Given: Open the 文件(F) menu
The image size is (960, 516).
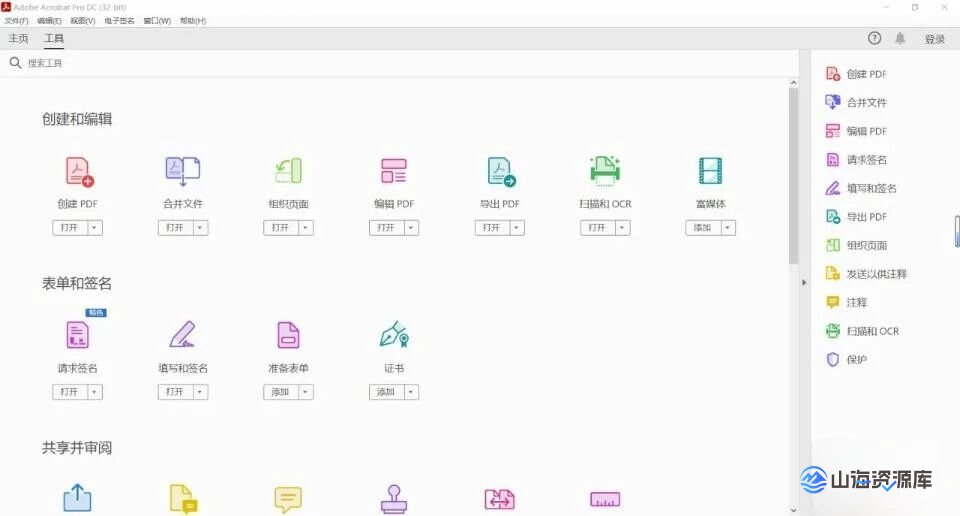Looking at the screenshot, I should (x=17, y=20).
